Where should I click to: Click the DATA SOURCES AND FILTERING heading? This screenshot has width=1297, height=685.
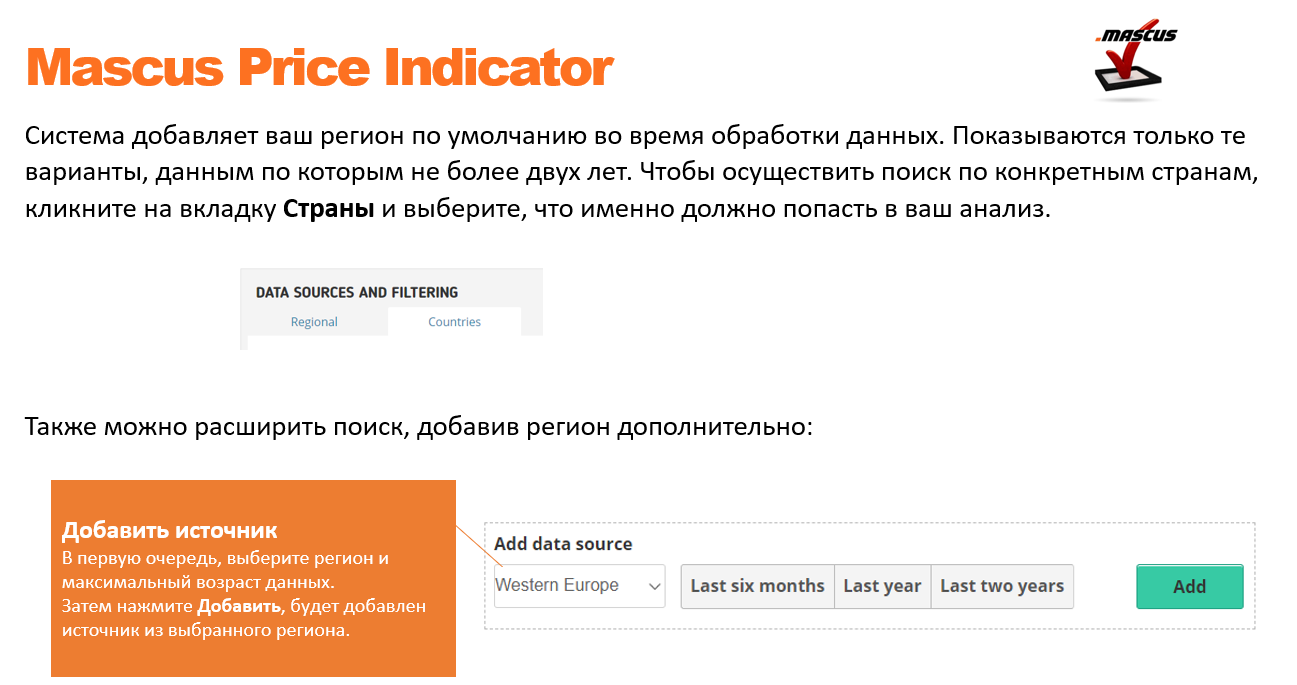point(357,293)
